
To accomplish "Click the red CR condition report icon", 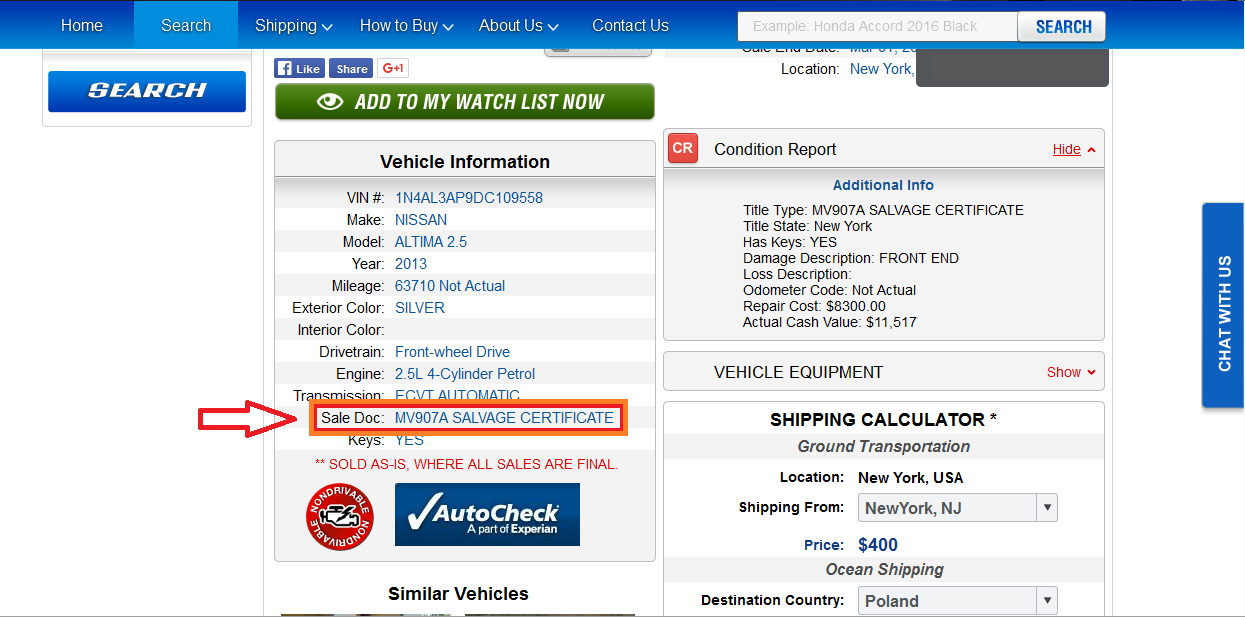I will (683, 148).
